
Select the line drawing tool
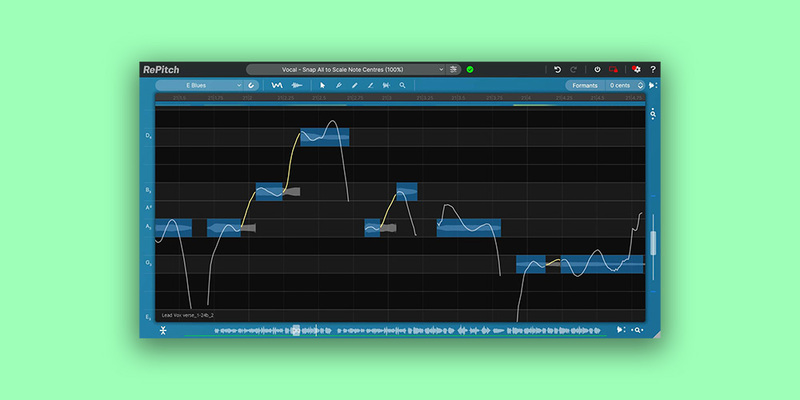pyautogui.click(x=370, y=85)
